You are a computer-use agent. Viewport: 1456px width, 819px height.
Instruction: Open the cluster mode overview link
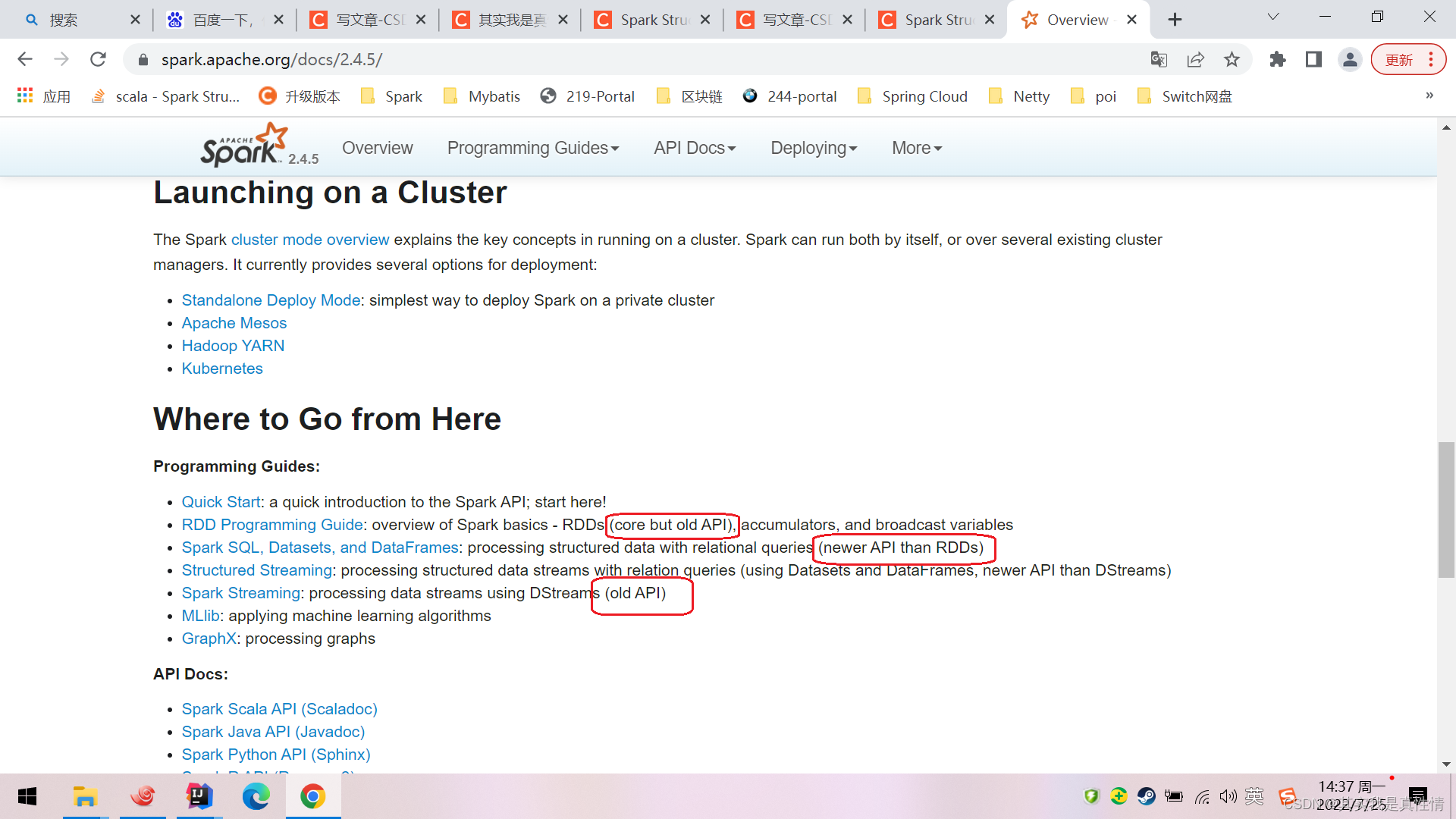(310, 240)
